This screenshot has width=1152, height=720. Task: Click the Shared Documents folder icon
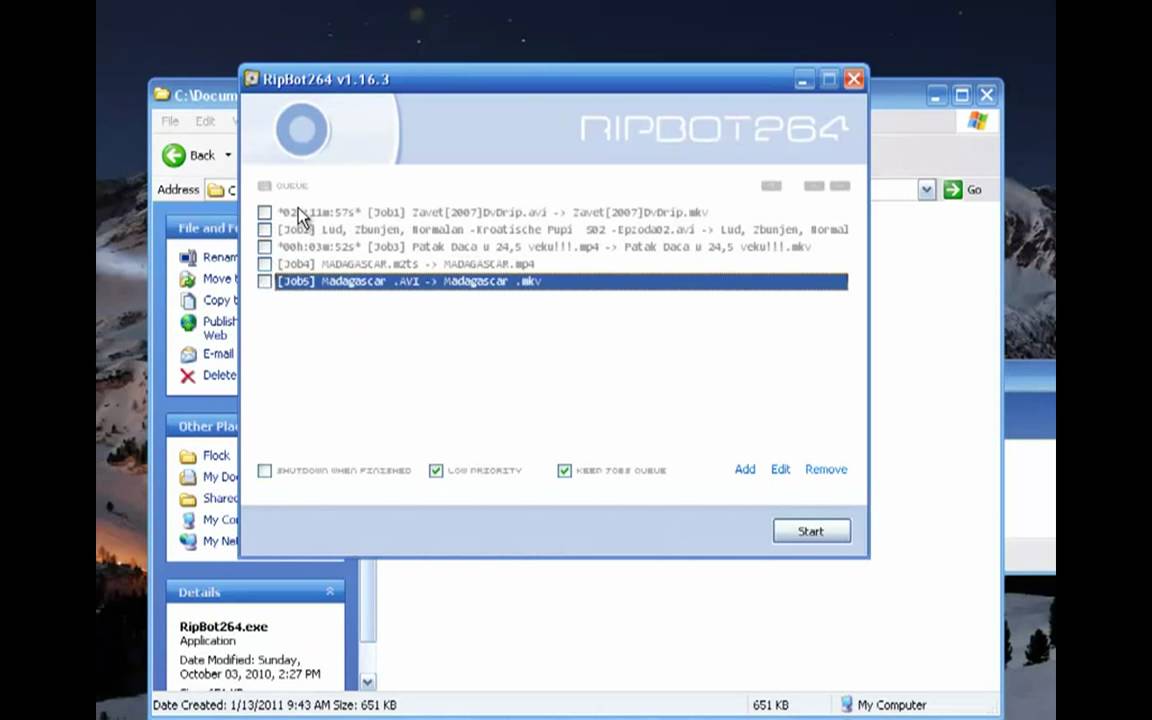click(x=188, y=499)
